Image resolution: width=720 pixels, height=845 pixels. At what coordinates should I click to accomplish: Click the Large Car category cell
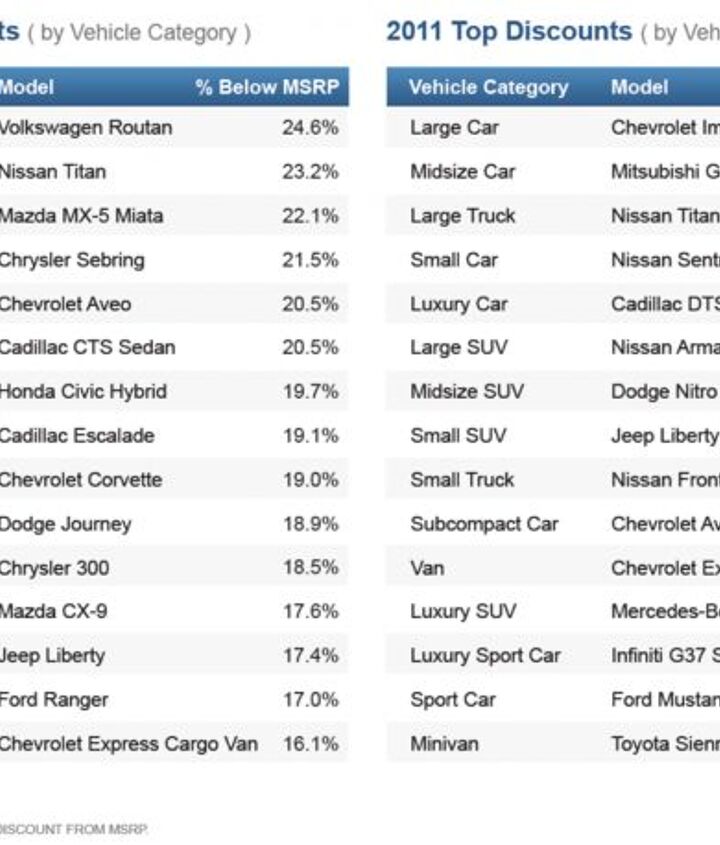[x=454, y=128]
